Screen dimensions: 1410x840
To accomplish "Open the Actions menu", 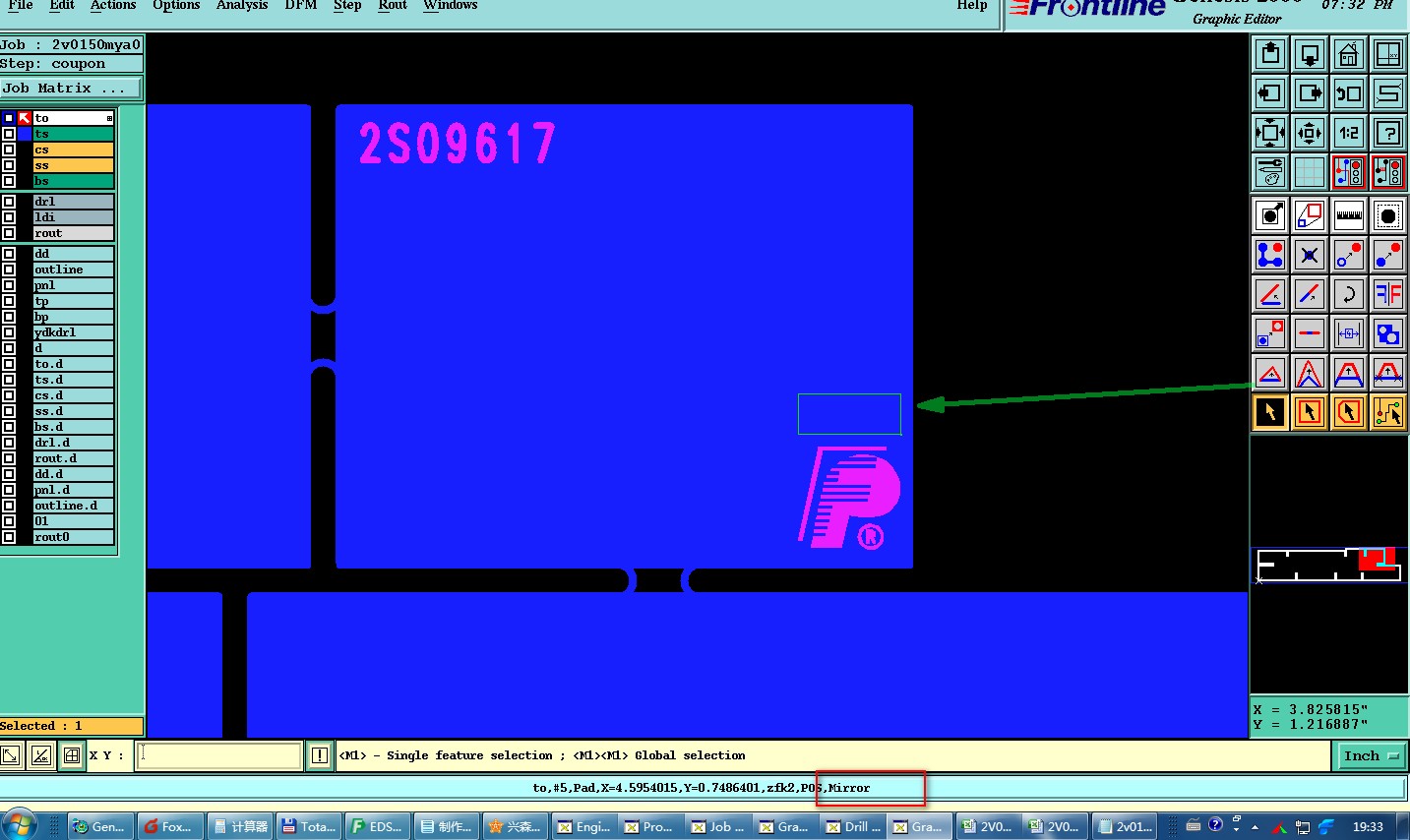I will tap(113, 5).
